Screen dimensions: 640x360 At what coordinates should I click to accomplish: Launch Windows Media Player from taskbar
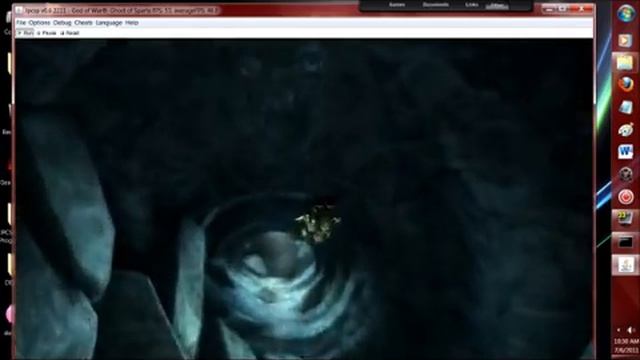pos(625,40)
